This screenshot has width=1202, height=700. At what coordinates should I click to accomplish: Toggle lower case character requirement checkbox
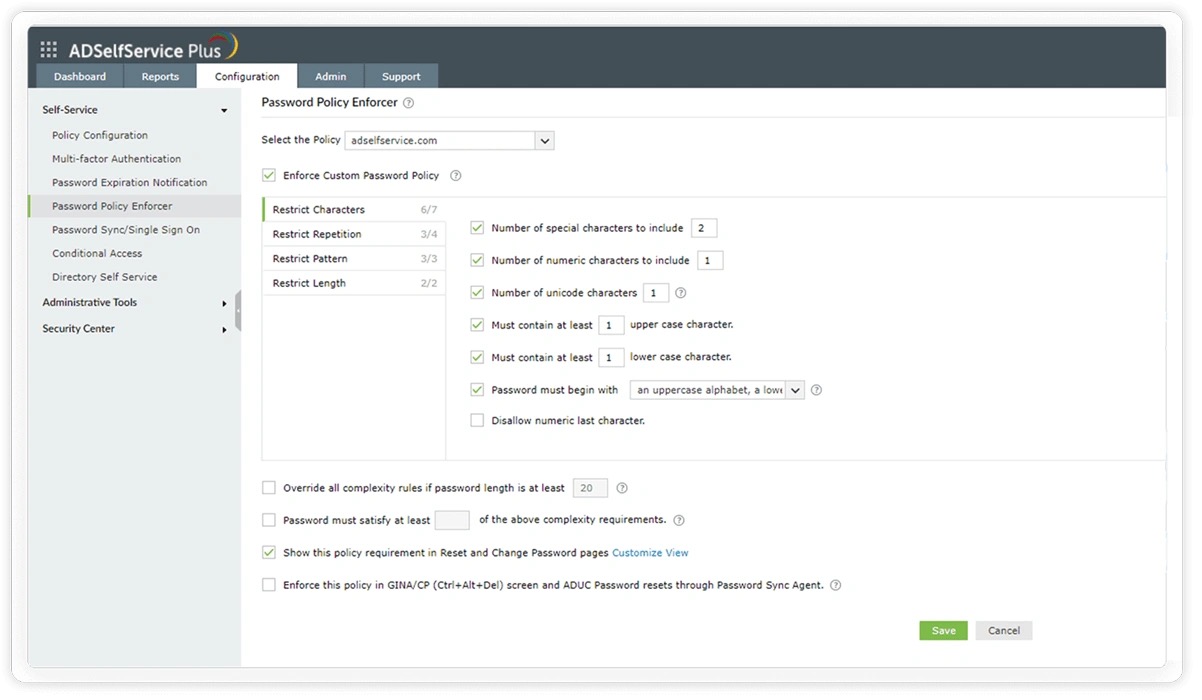(x=477, y=357)
